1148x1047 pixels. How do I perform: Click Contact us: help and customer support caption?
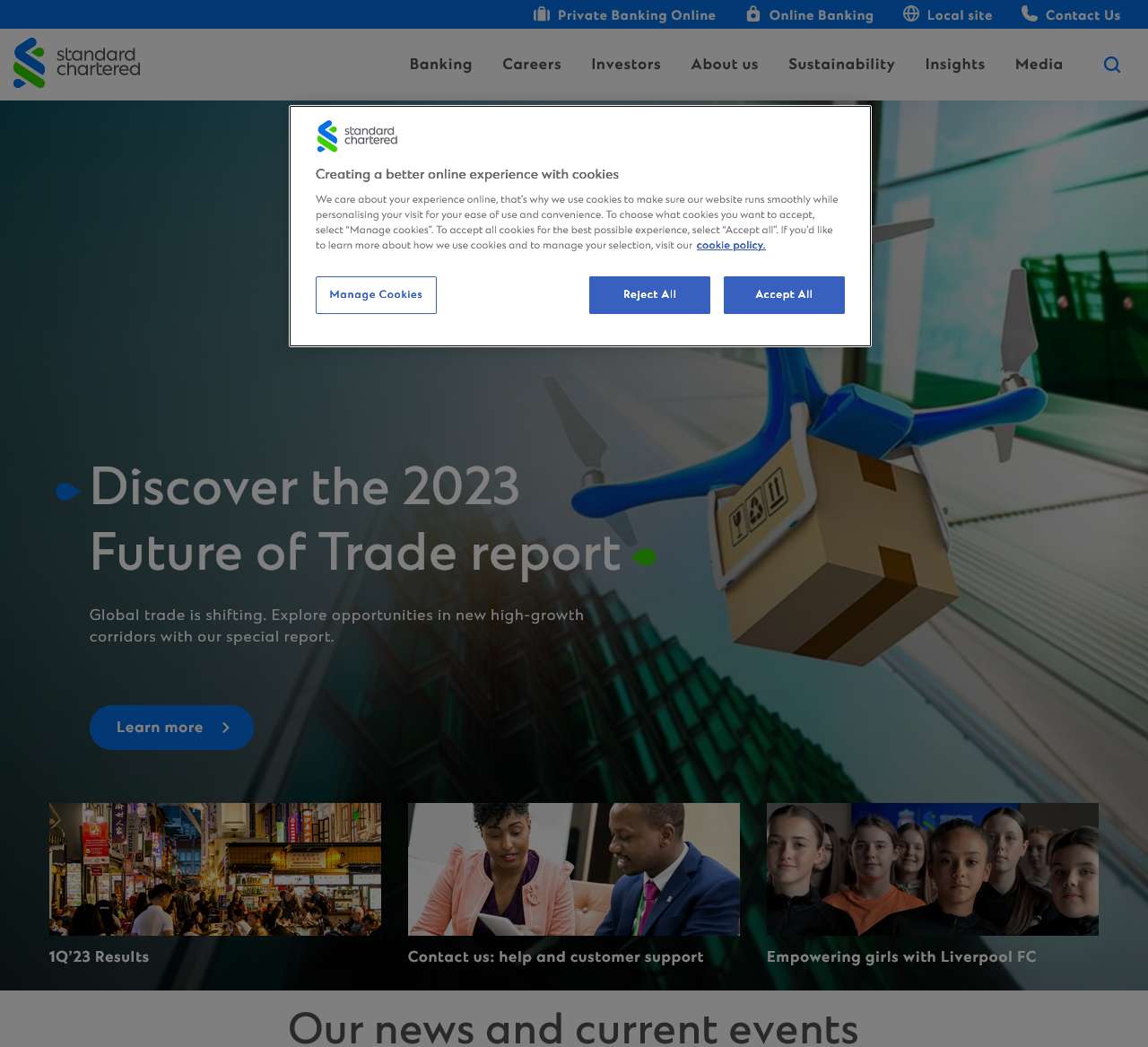click(x=555, y=957)
